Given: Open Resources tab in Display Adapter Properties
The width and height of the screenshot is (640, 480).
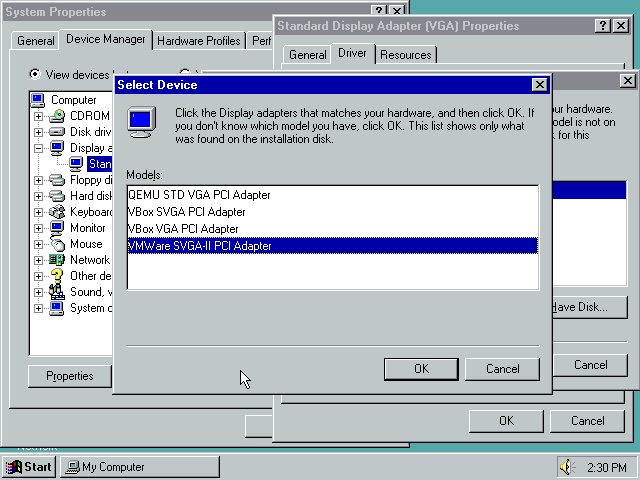Looking at the screenshot, I should pos(406,55).
